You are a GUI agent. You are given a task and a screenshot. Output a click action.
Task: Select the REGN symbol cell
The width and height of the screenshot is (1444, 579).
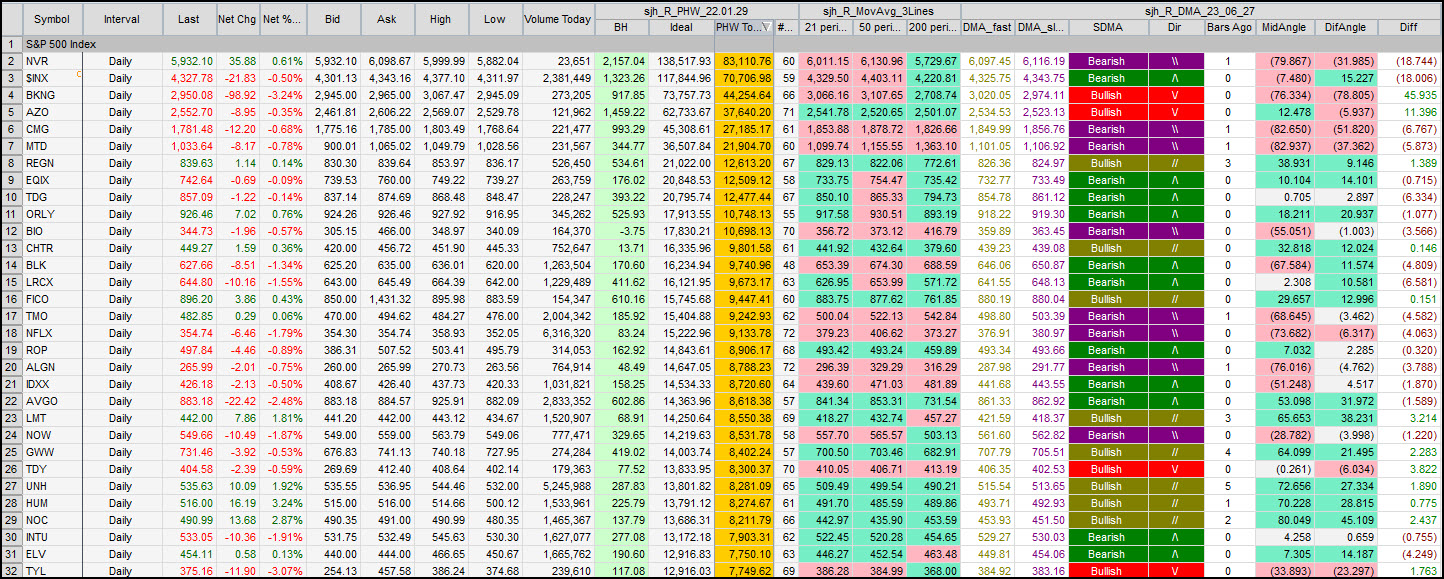[52, 163]
